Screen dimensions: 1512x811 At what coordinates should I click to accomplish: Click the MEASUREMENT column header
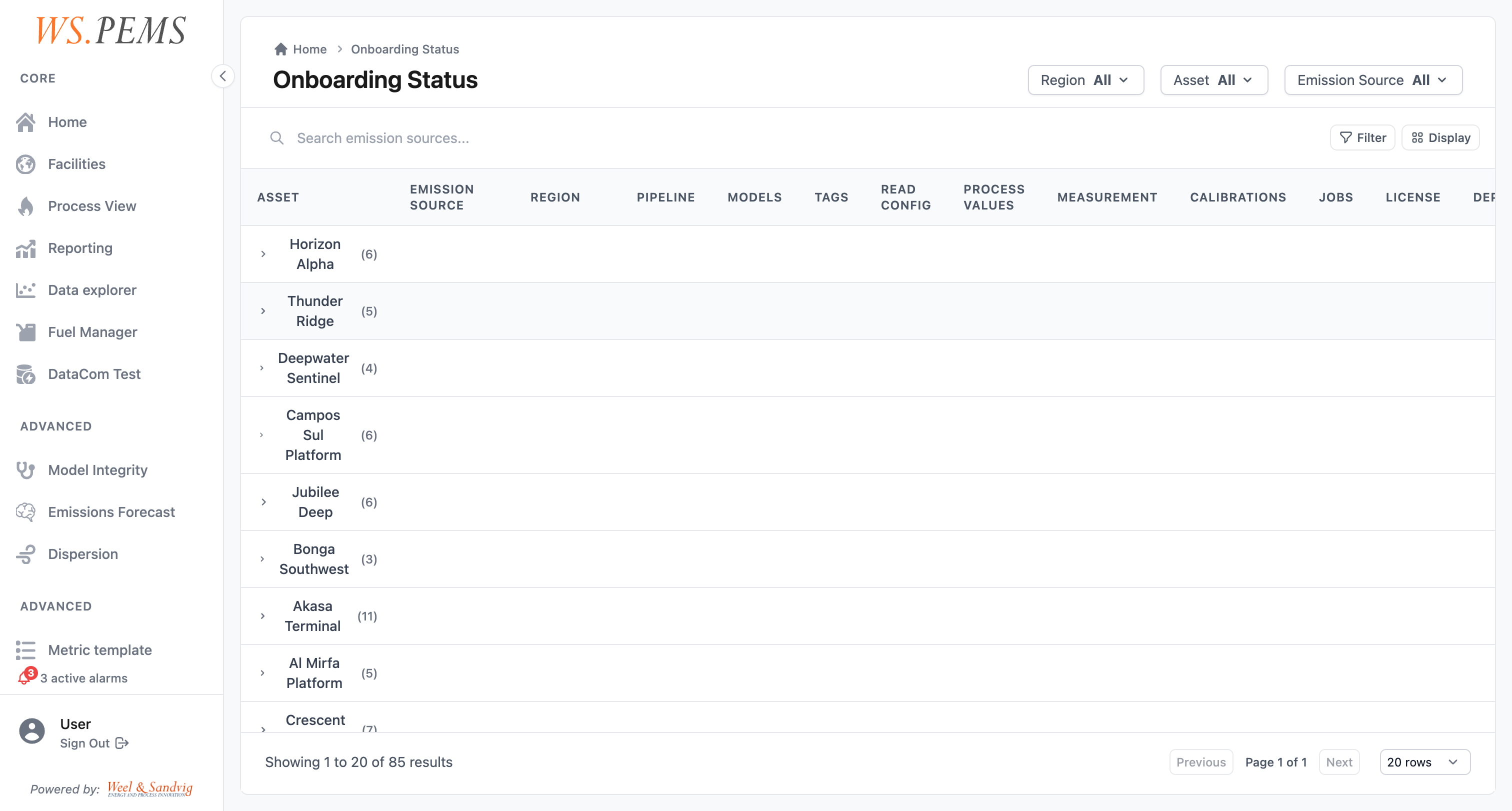coord(1107,197)
